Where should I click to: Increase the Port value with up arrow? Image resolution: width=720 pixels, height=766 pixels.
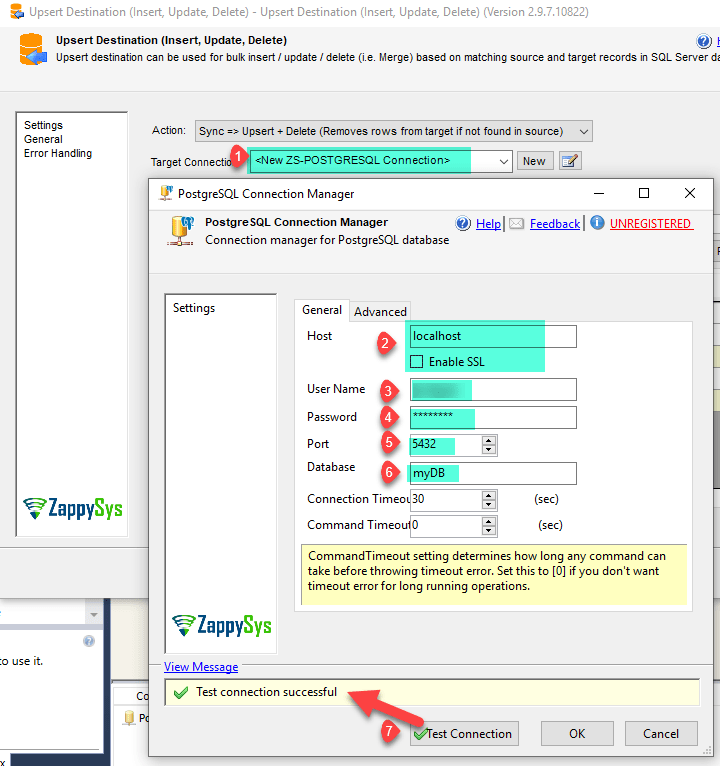488,440
